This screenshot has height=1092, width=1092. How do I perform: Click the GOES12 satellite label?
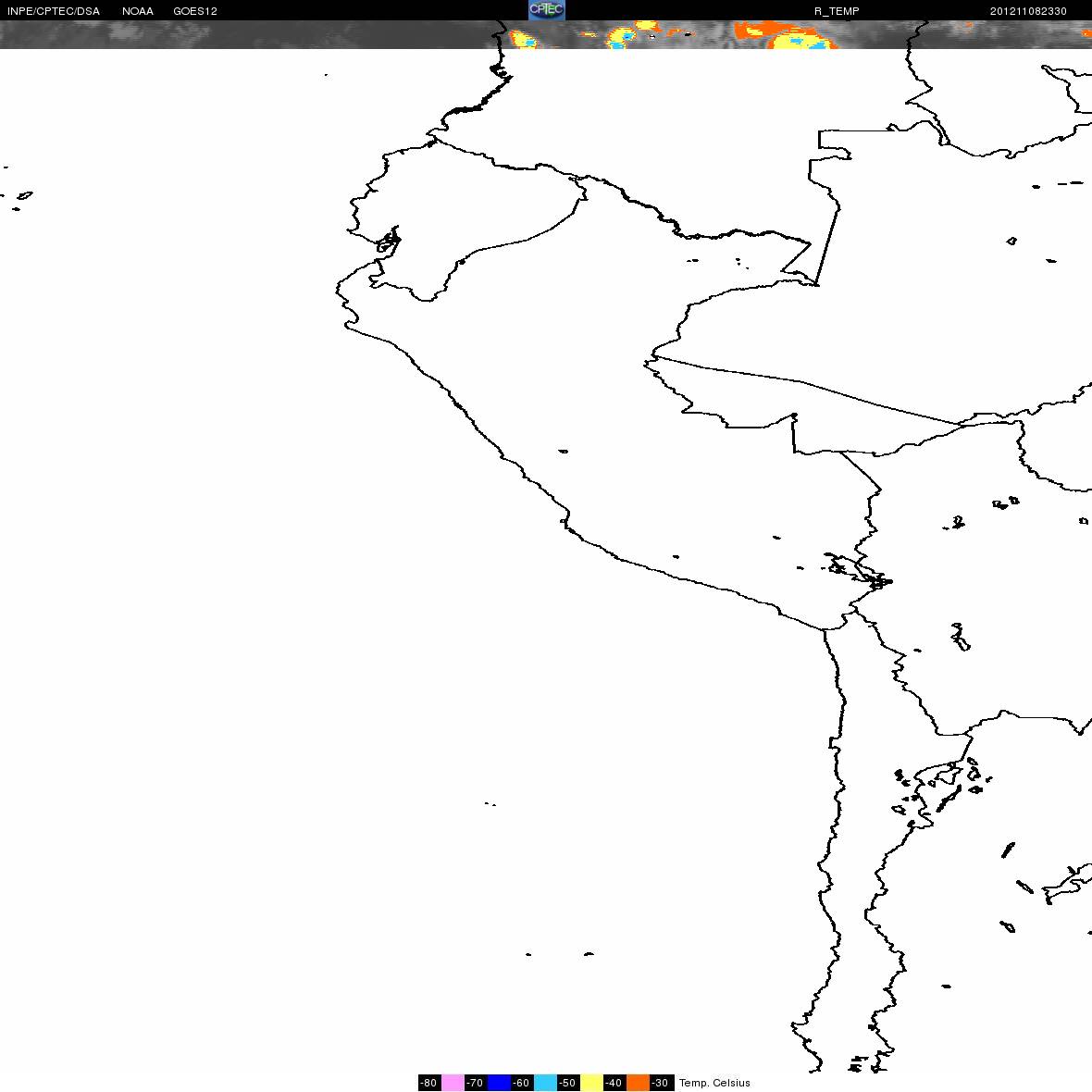click(195, 11)
